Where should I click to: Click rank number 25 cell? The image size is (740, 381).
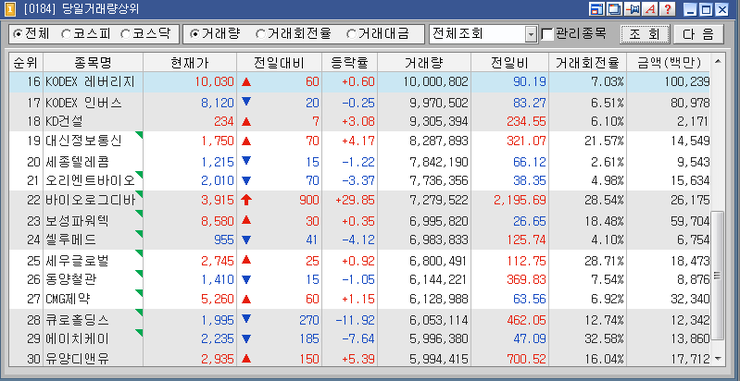pos(34,261)
